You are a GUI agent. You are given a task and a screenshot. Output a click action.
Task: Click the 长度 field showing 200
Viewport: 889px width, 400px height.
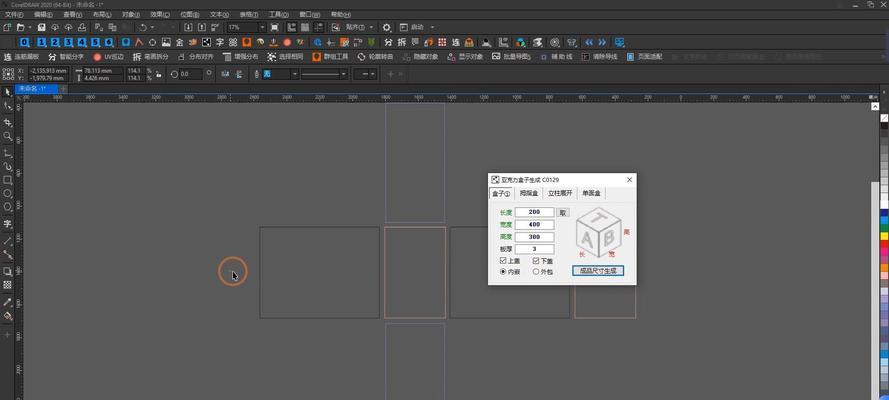534,212
